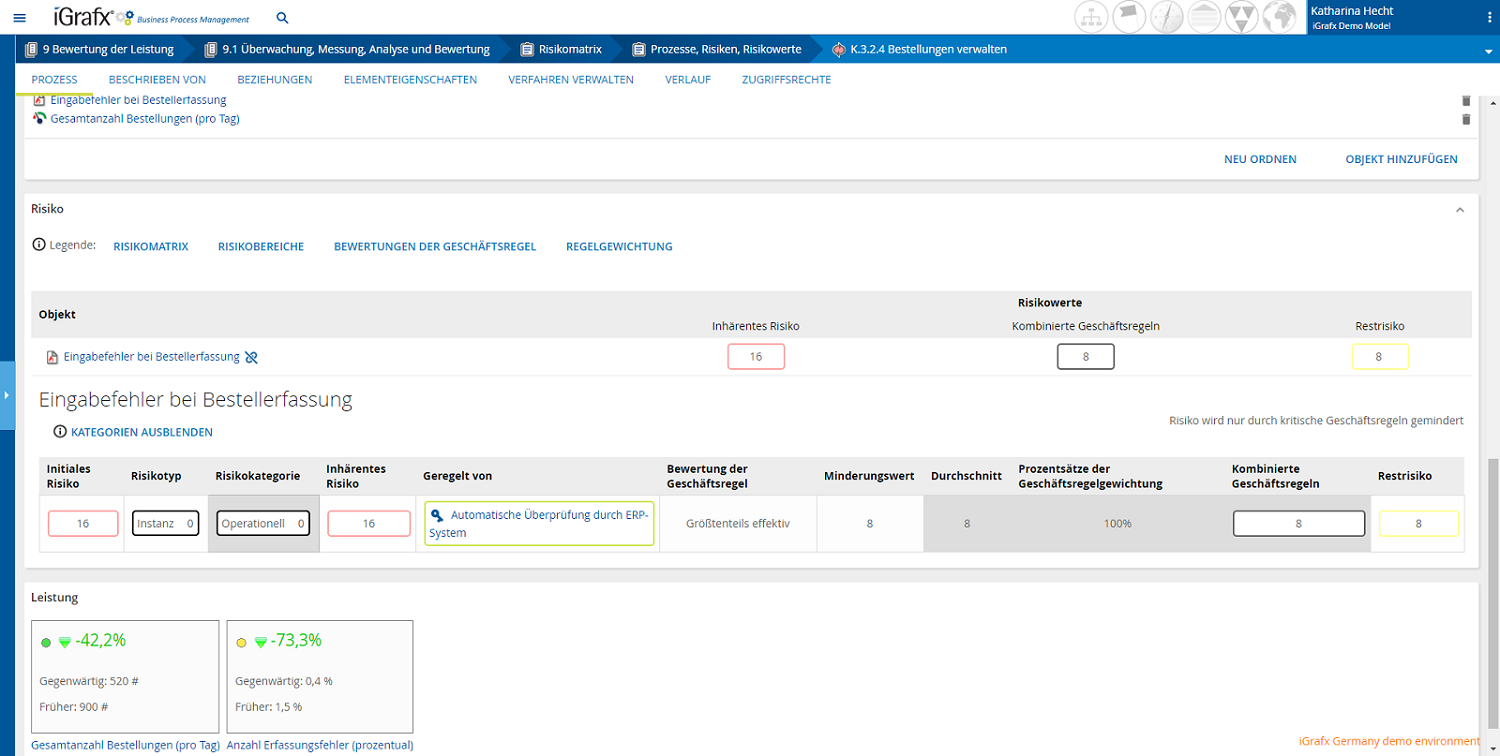Open the organization chart circle icon

pyautogui.click(x=1093, y=17)
